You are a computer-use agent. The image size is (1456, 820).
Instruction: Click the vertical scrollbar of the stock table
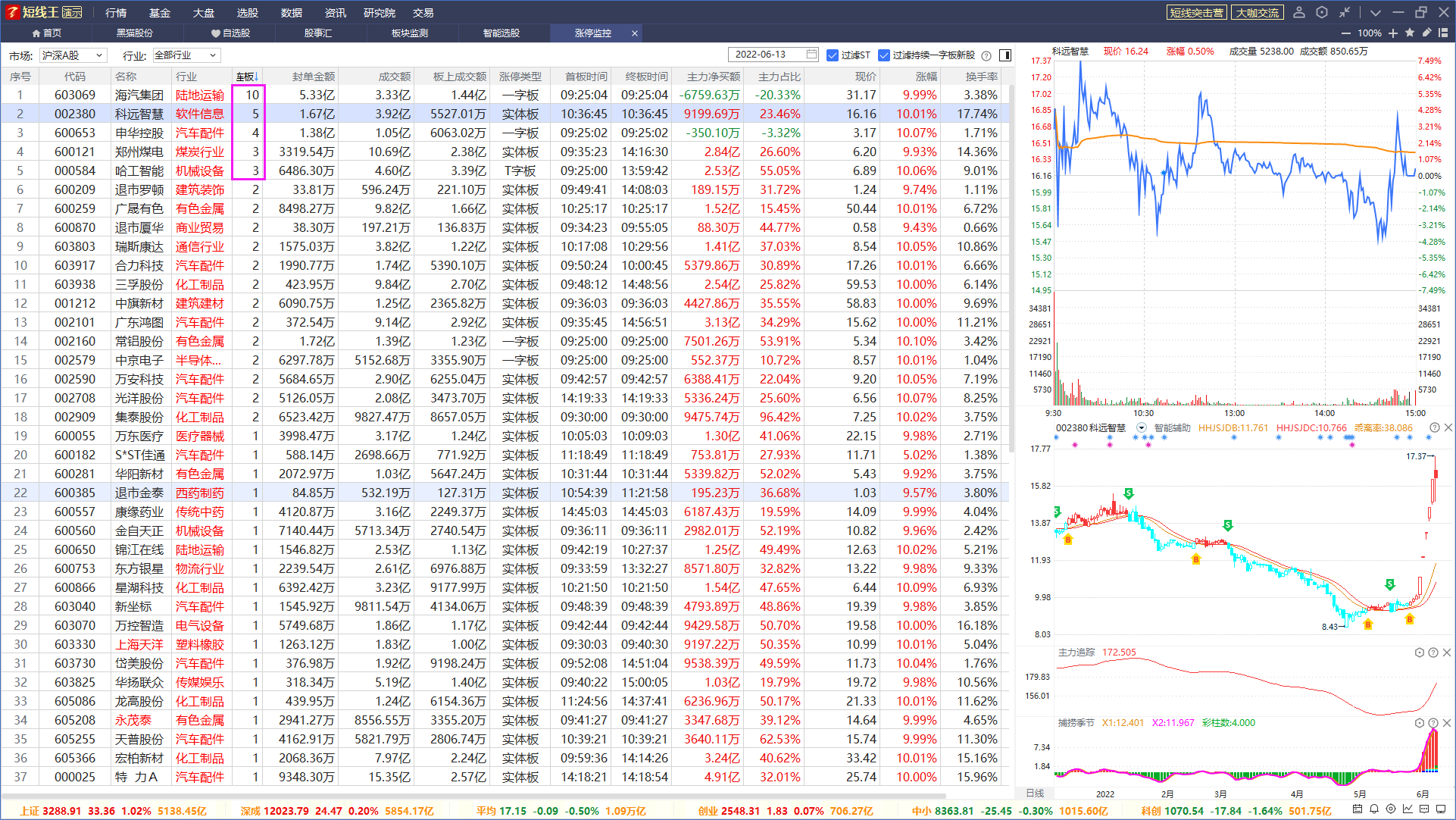click(x=1011, y=269)
